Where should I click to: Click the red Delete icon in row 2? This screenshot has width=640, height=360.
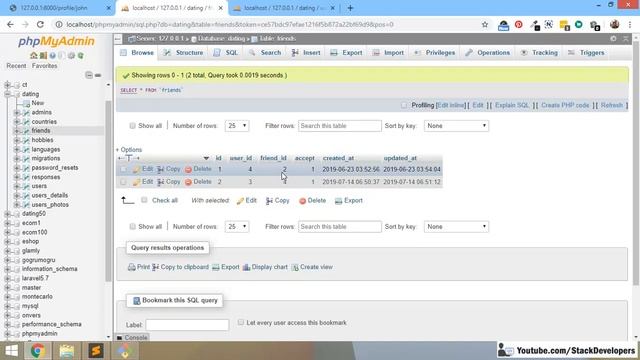(x=188, y=182)
